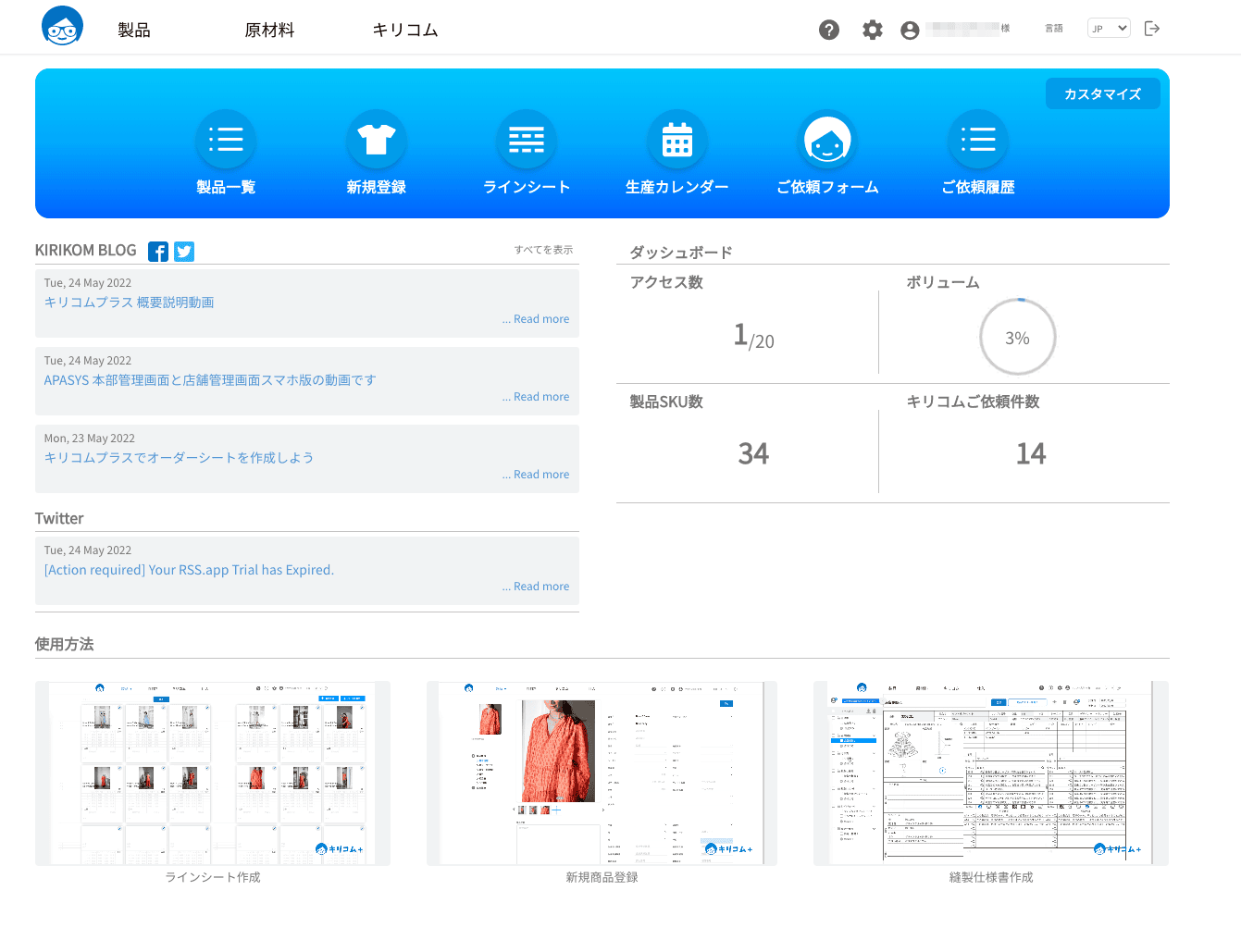Viewport: 1241px width, 952px height.
Task: Open the 原材料 menu
Action: pyautogui.click(x=269, y=30)
